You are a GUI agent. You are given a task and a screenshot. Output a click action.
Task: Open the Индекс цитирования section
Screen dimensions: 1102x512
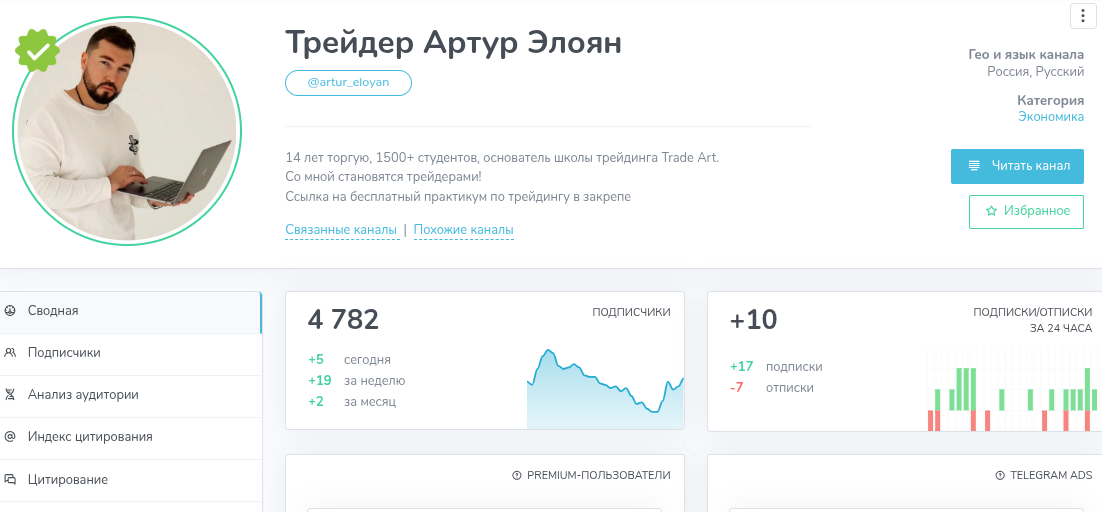[x=90, y=437]
